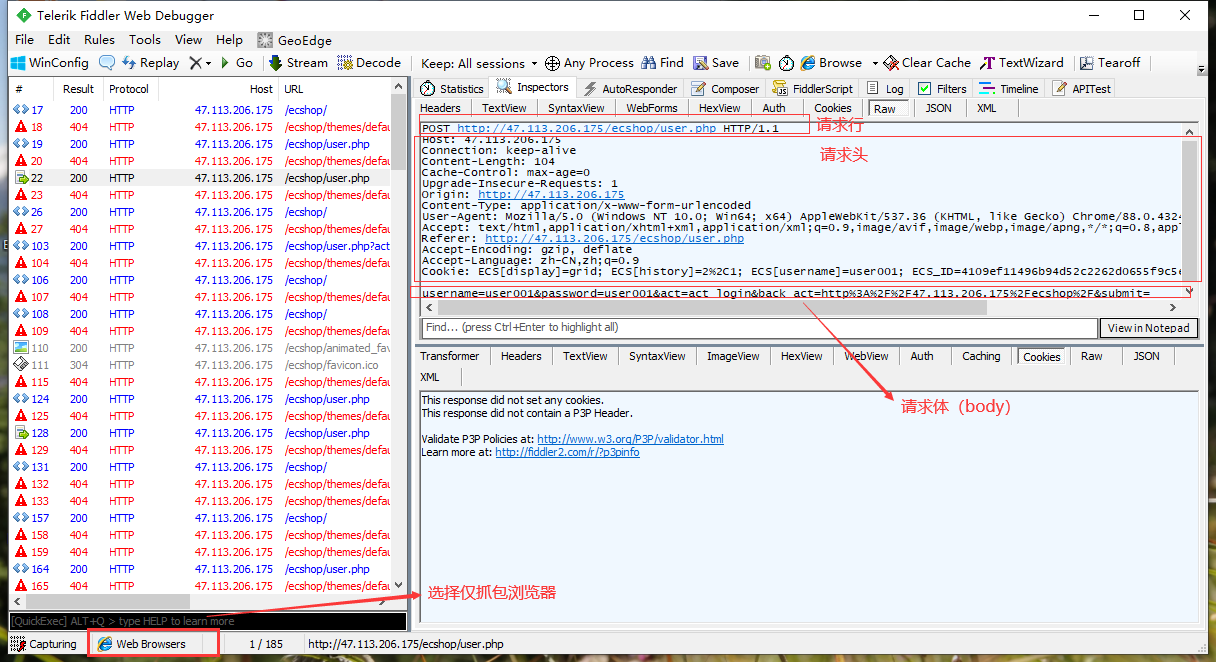Select the response XML tab

click(x=430, y=377)
